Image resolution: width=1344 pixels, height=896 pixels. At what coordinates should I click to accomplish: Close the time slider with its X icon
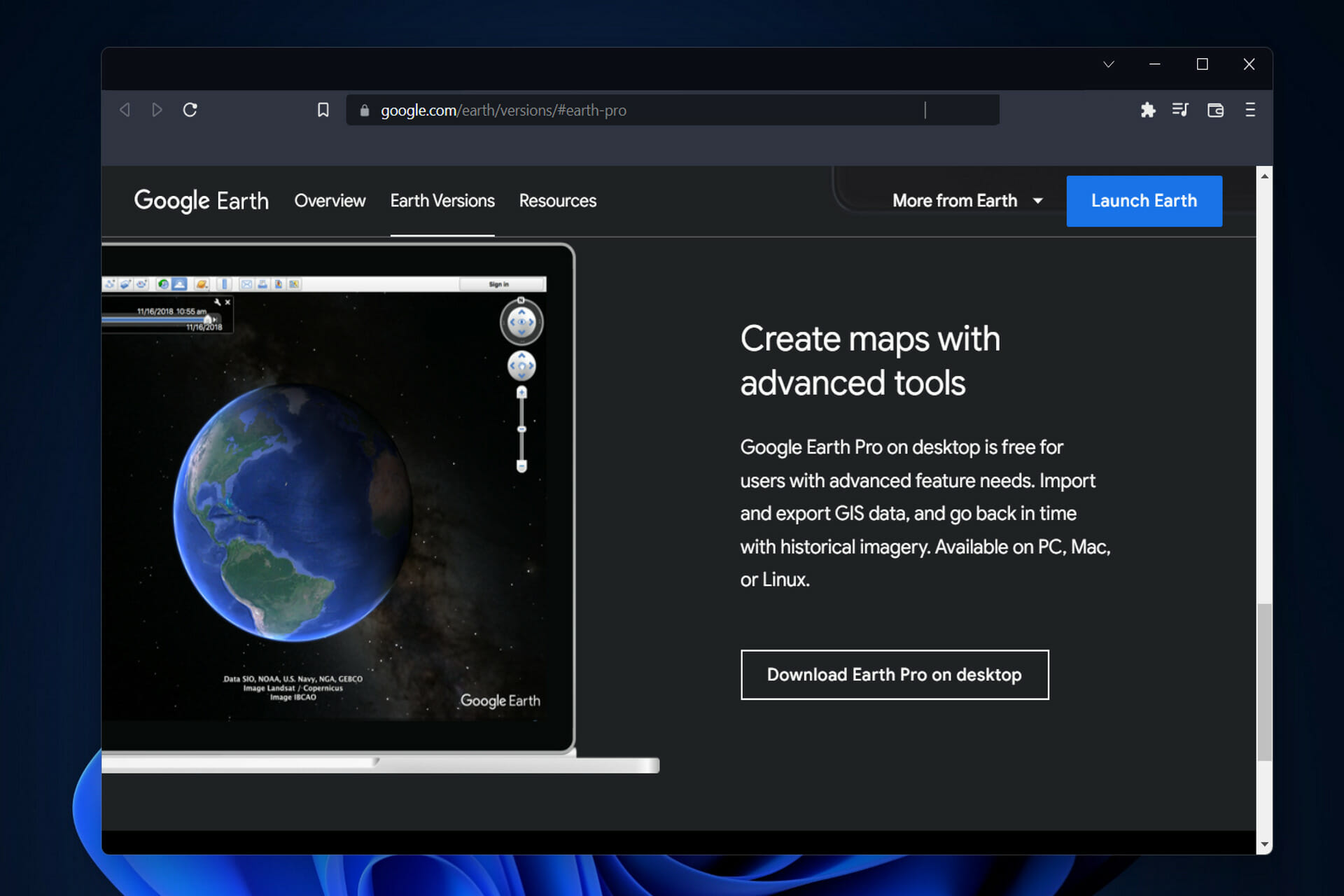pos(227,302)
